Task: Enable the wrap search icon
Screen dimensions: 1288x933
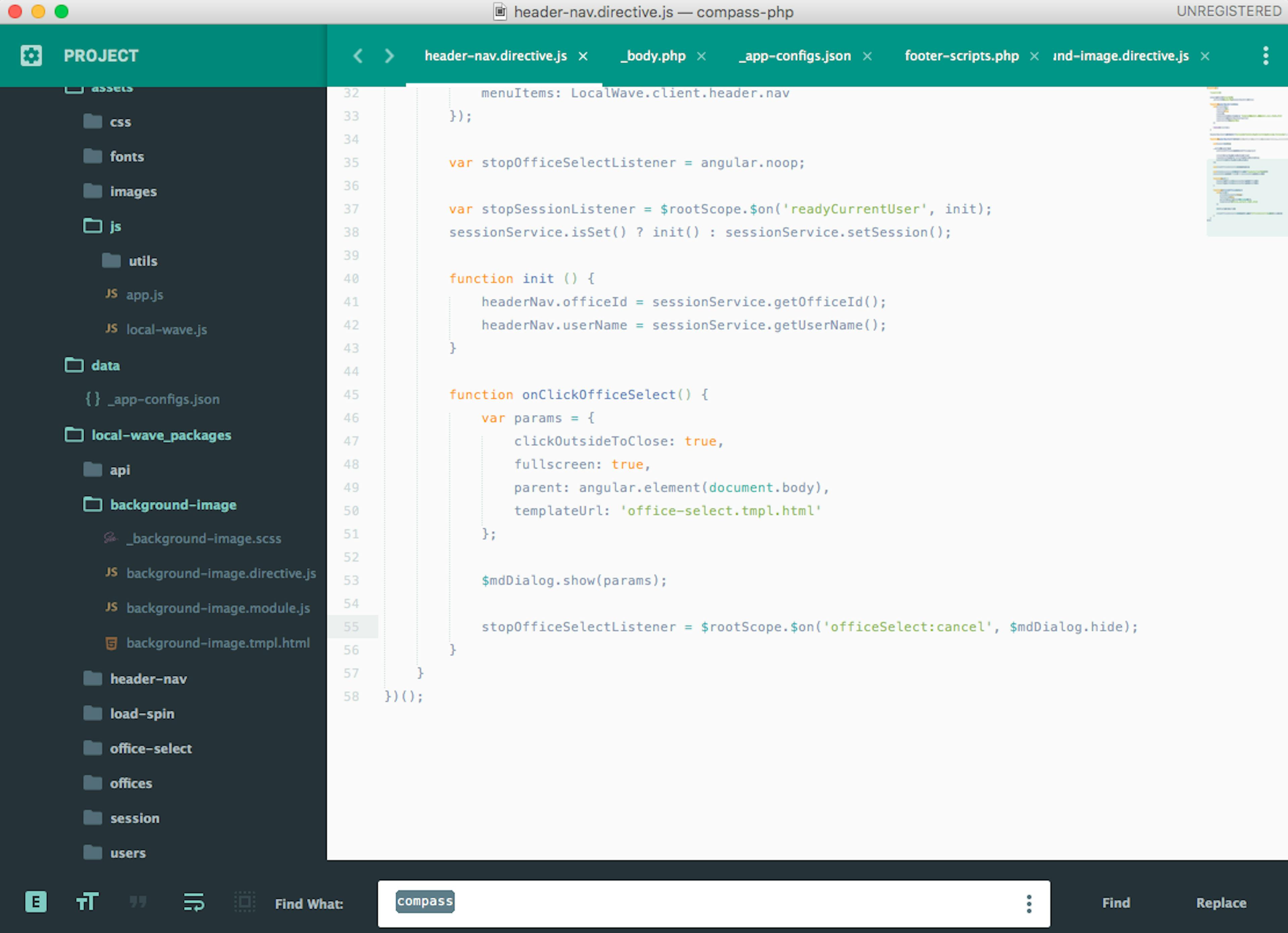Action: (193, 902)
